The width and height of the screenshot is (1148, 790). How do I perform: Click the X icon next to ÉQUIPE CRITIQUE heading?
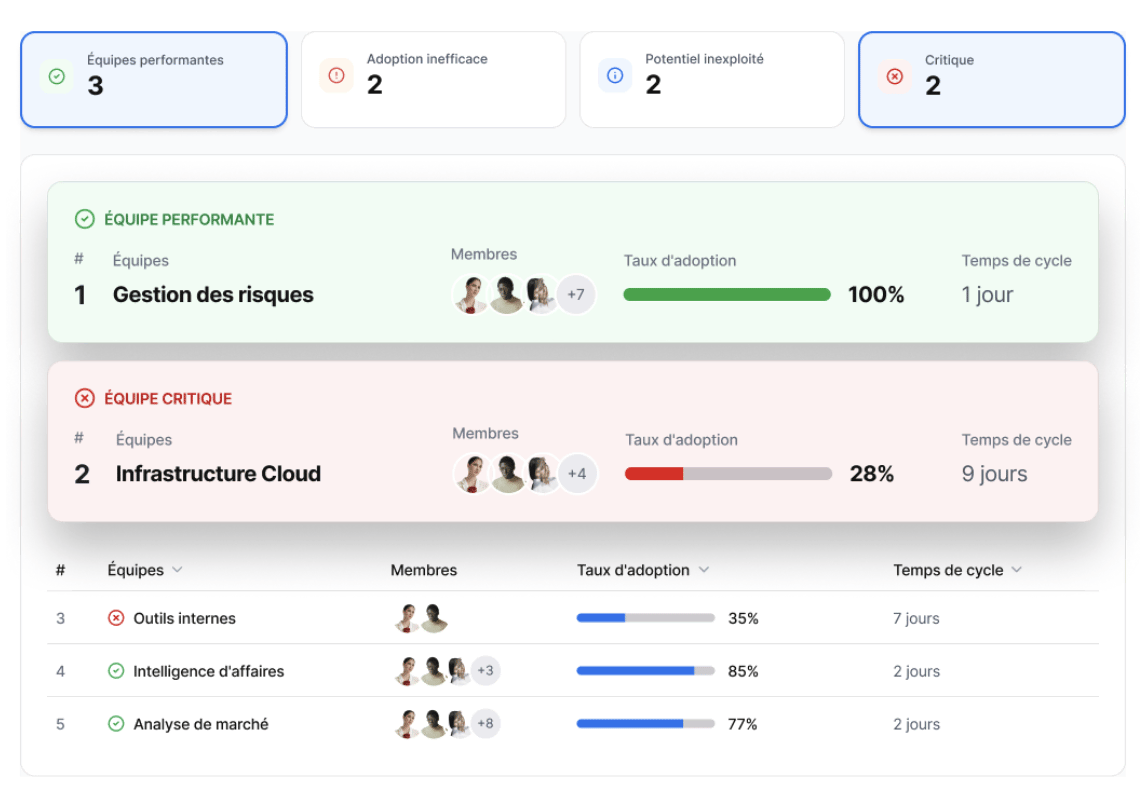click(85, 398)
